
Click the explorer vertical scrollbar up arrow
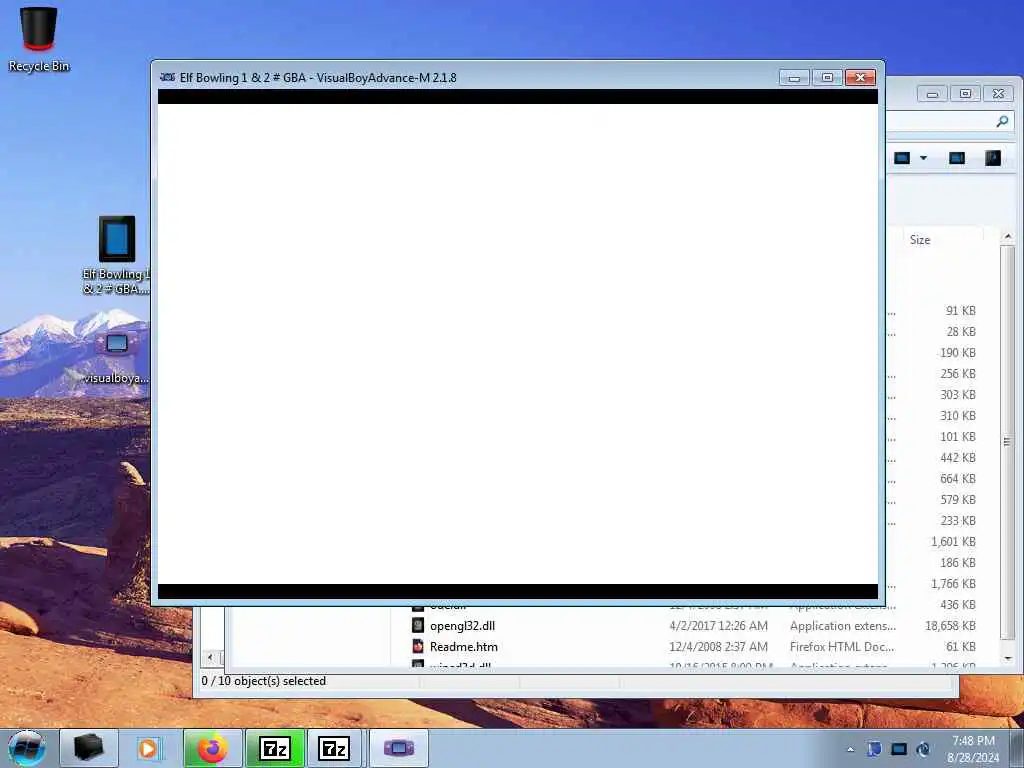(x=1008, y=236)
